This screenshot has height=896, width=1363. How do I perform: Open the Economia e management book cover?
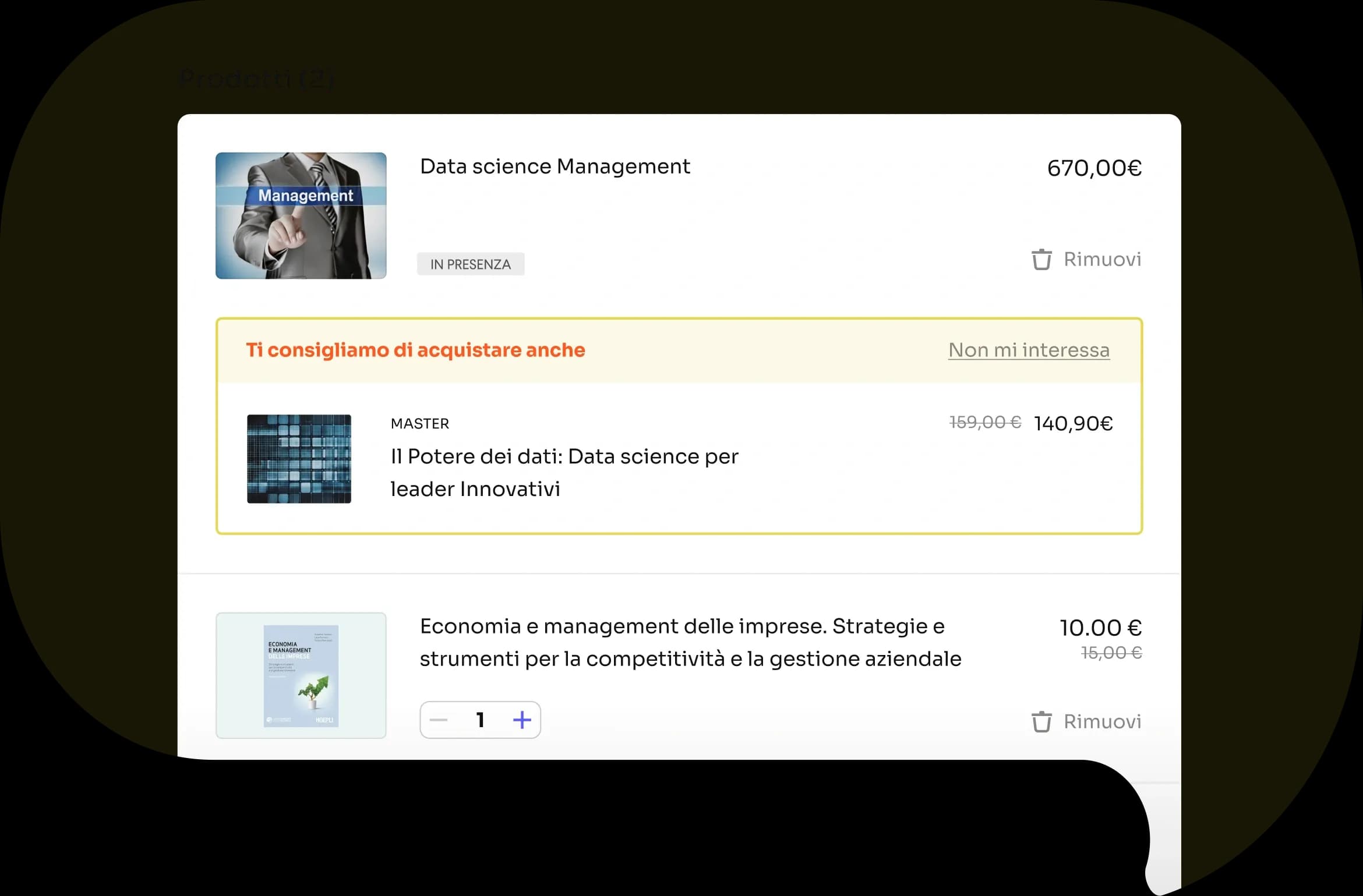click(x=301, y=675)
